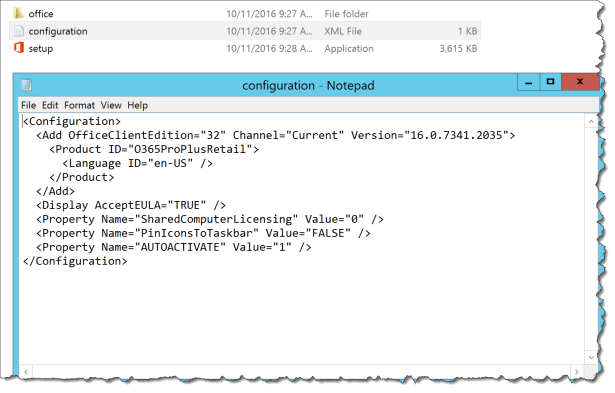Click the AUTOACTIVATE property line
The image size is (615, 393).
click(174, 247)
